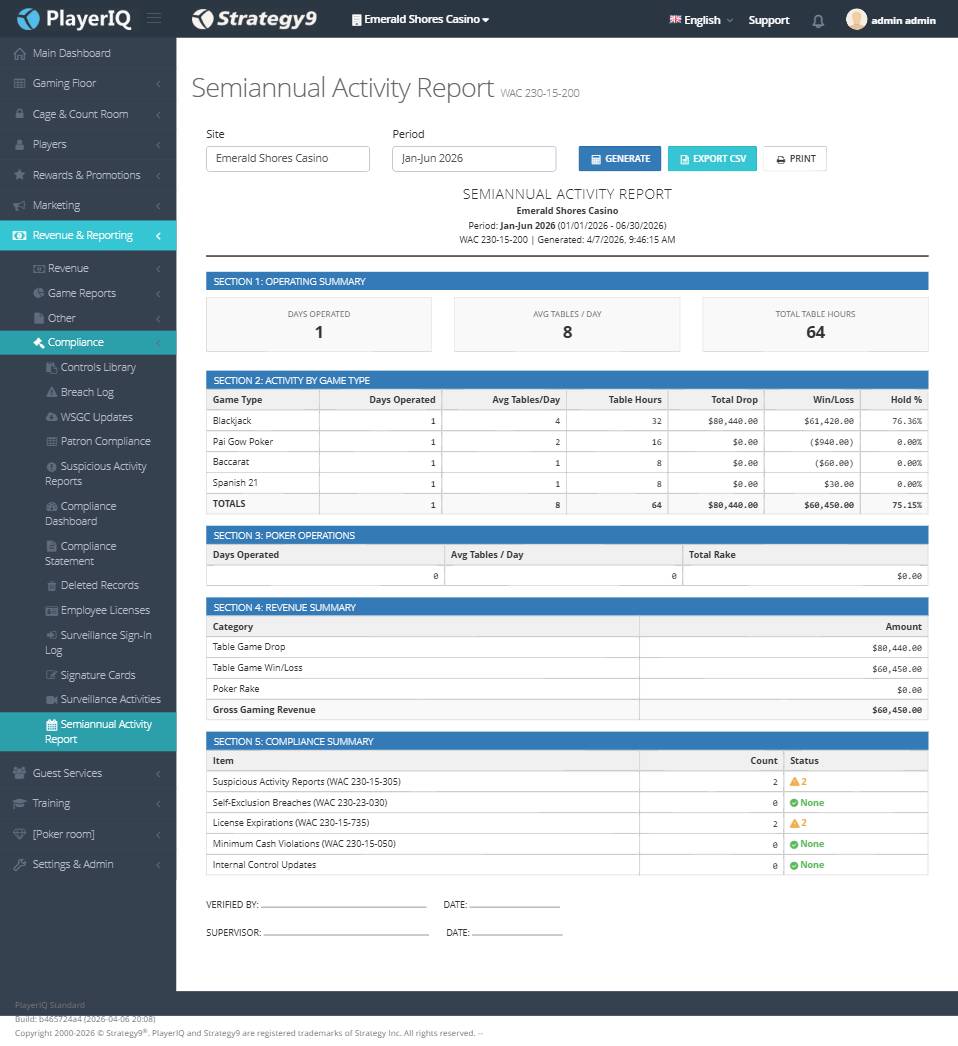
Task: Open Surveillance Activities camera icon item
Action: tap(51, 700)
